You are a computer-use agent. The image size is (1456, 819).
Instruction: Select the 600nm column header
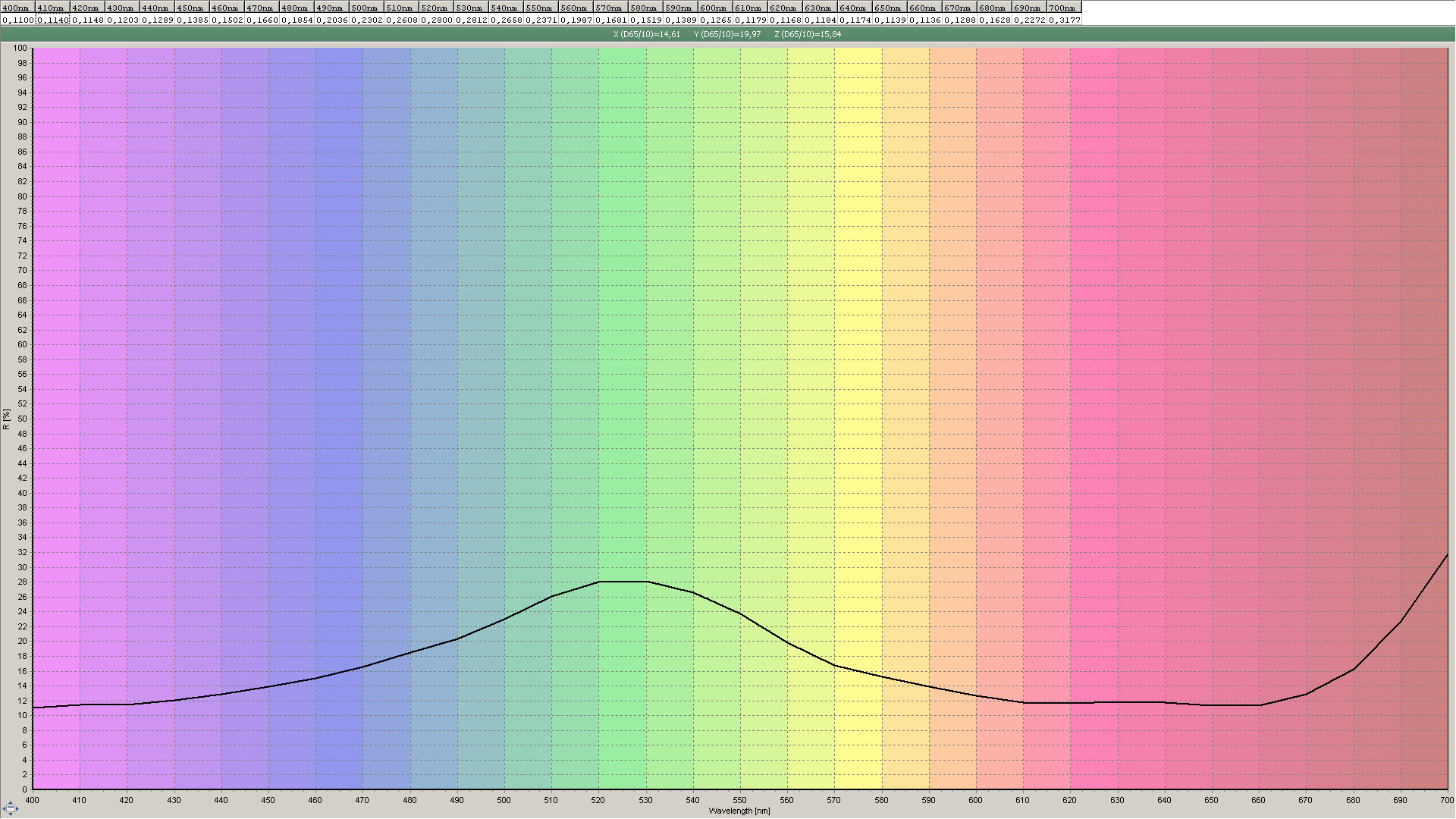click(x=714, y=8)
